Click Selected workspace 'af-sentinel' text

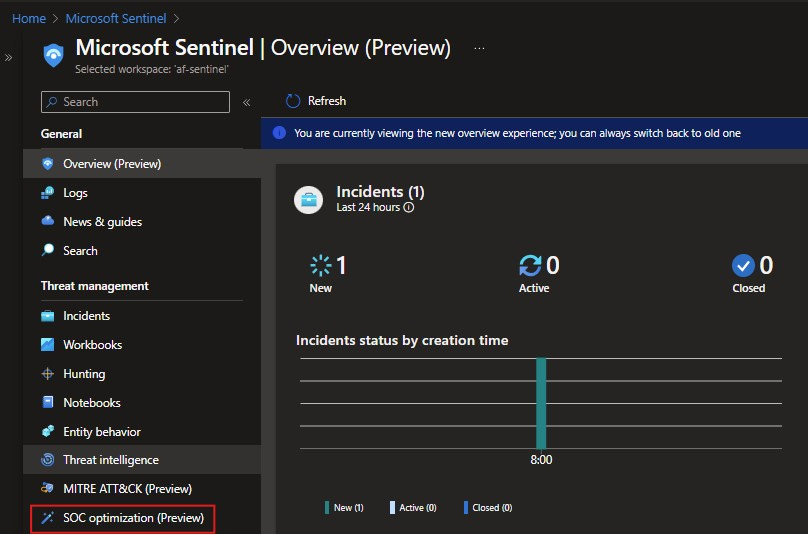152,69
